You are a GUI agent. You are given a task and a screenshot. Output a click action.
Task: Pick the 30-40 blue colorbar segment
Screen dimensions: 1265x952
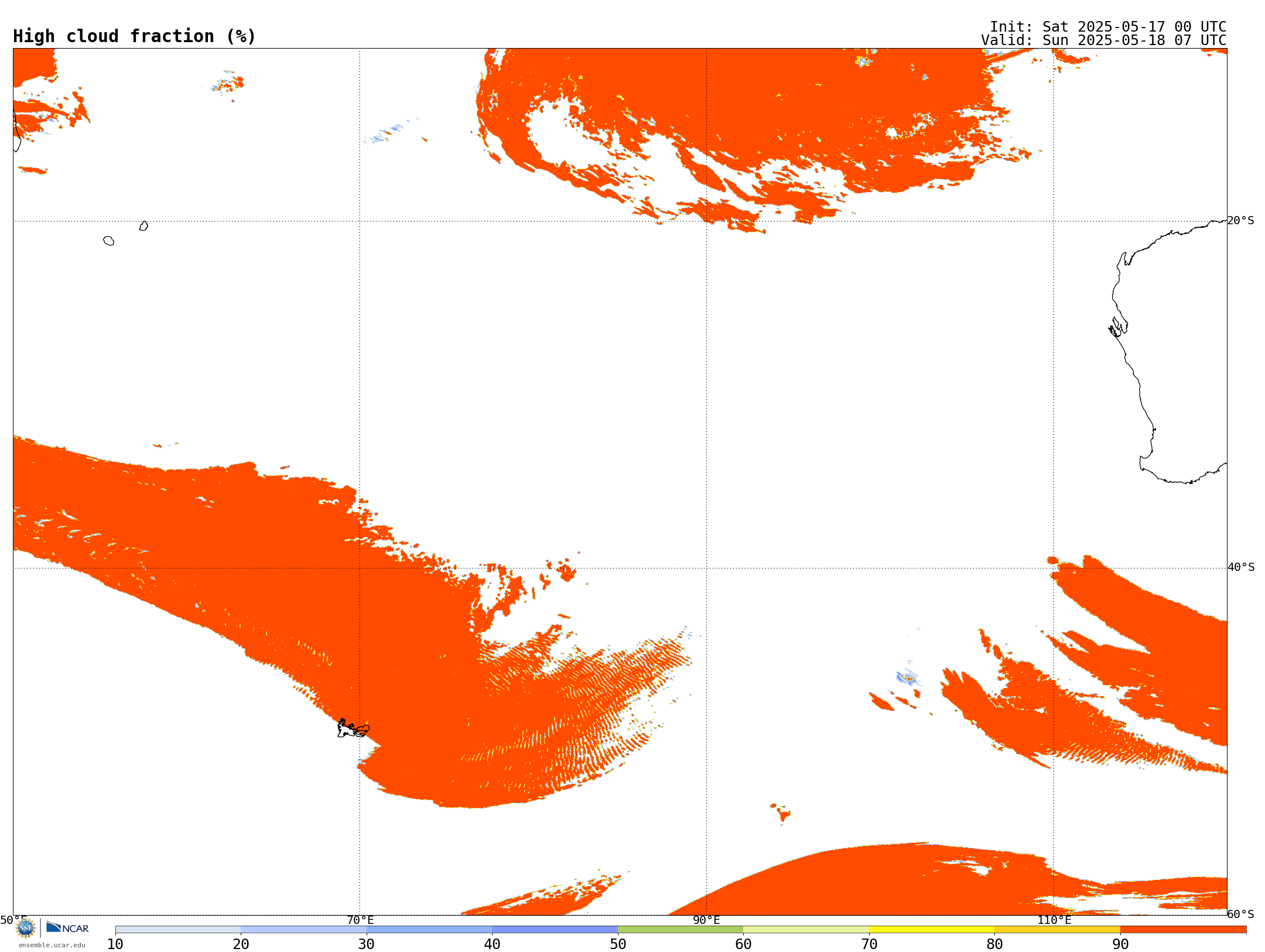[x=429, y=930]
